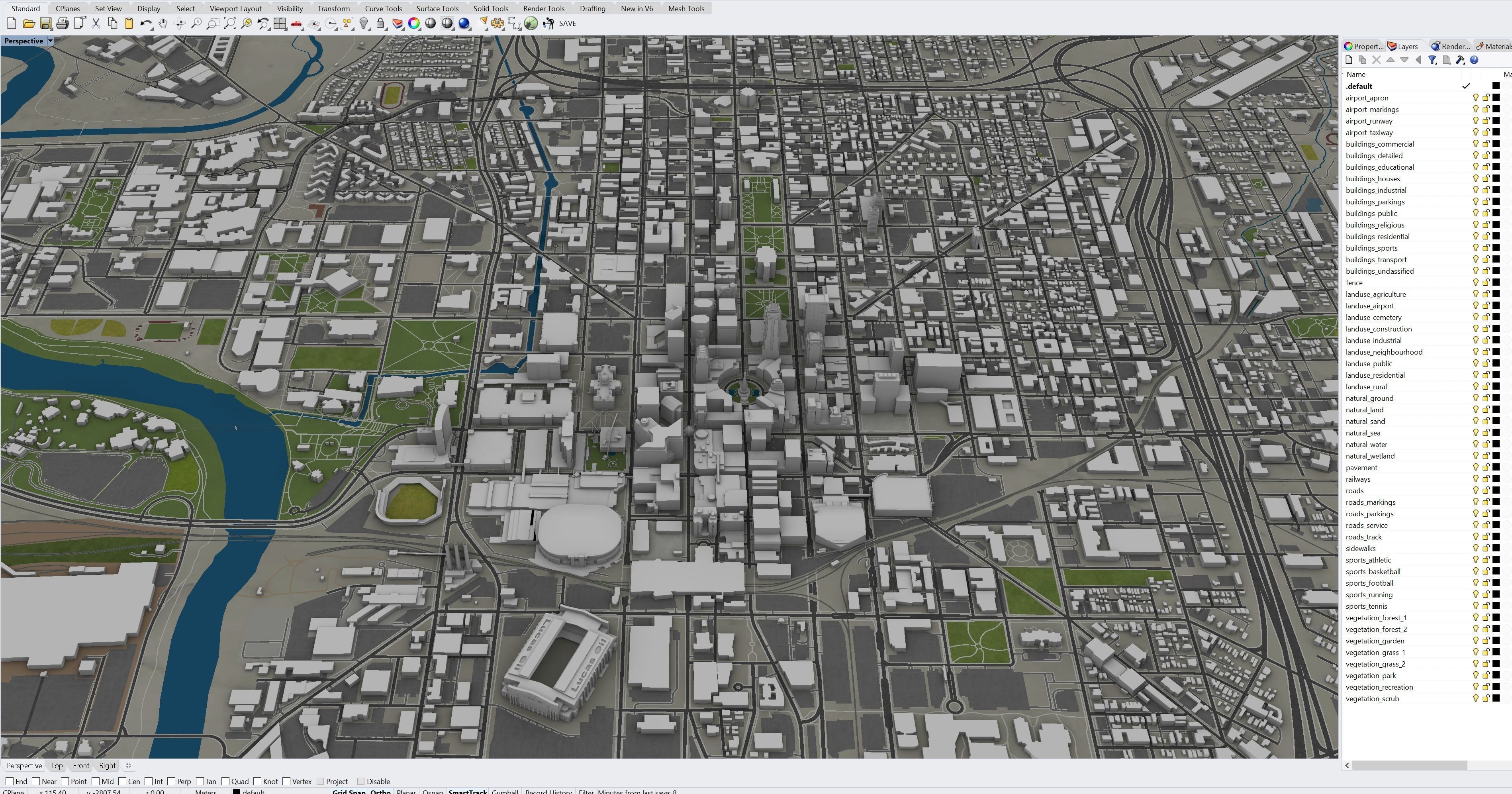Activate the Rotate View tool
Screen dimensions: 1512x794
click(180, 24)
